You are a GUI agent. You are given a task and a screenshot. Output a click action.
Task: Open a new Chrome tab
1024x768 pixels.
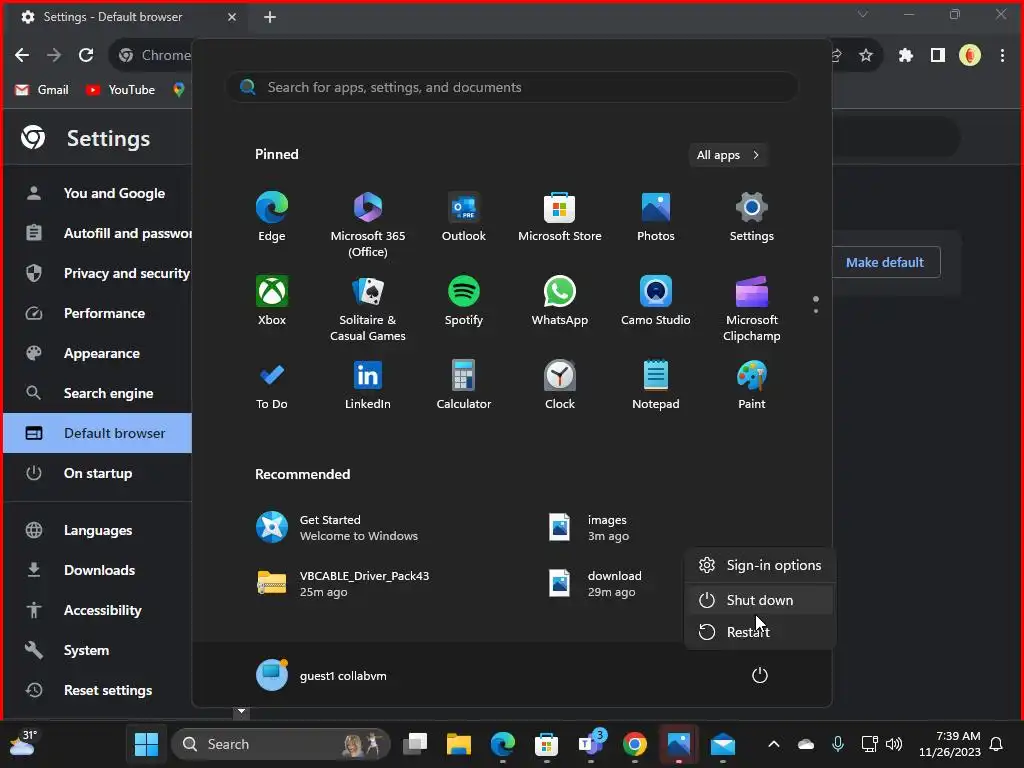270,17
